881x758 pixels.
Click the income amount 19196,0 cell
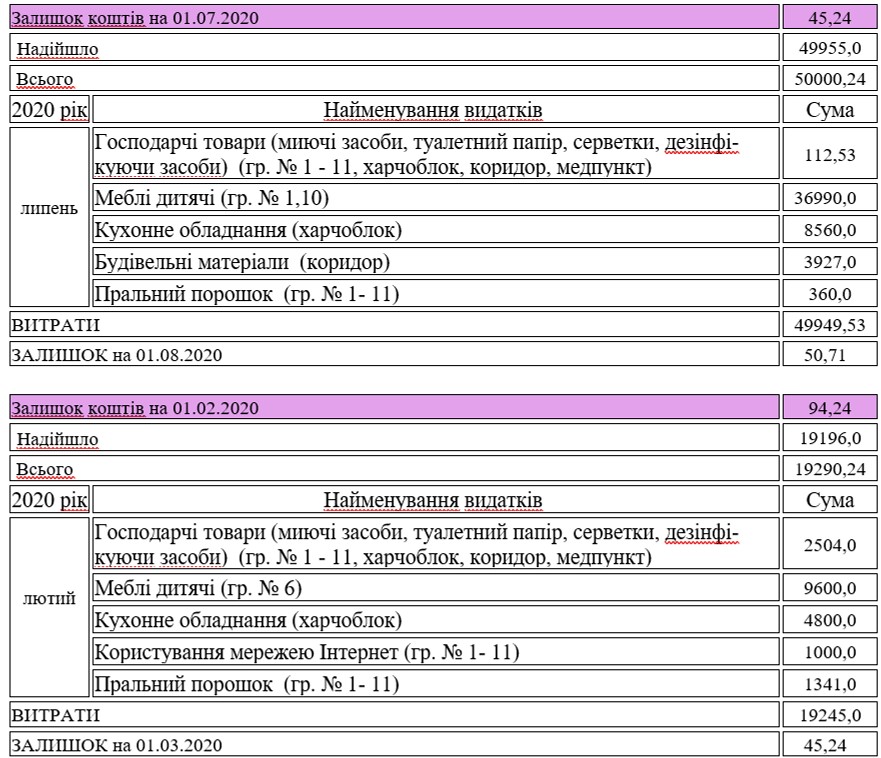click(x=829, y=438)
